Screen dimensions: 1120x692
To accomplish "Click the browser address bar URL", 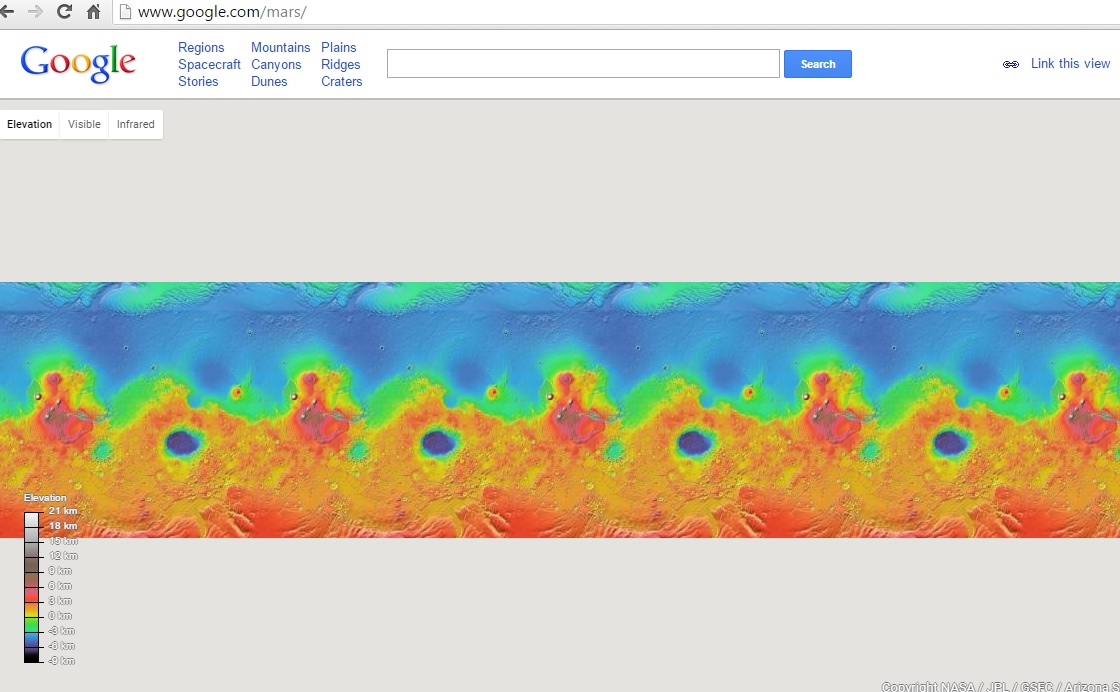I will coord(222,12).
